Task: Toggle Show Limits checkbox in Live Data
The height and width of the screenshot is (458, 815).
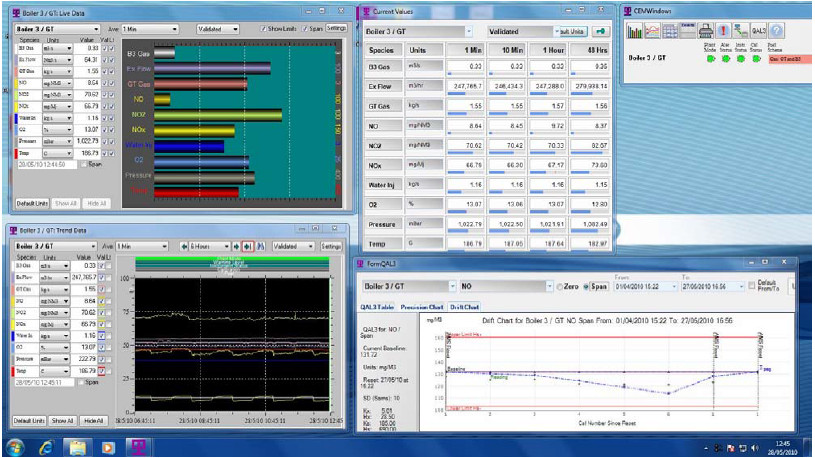Action: [x=264, y=28]
